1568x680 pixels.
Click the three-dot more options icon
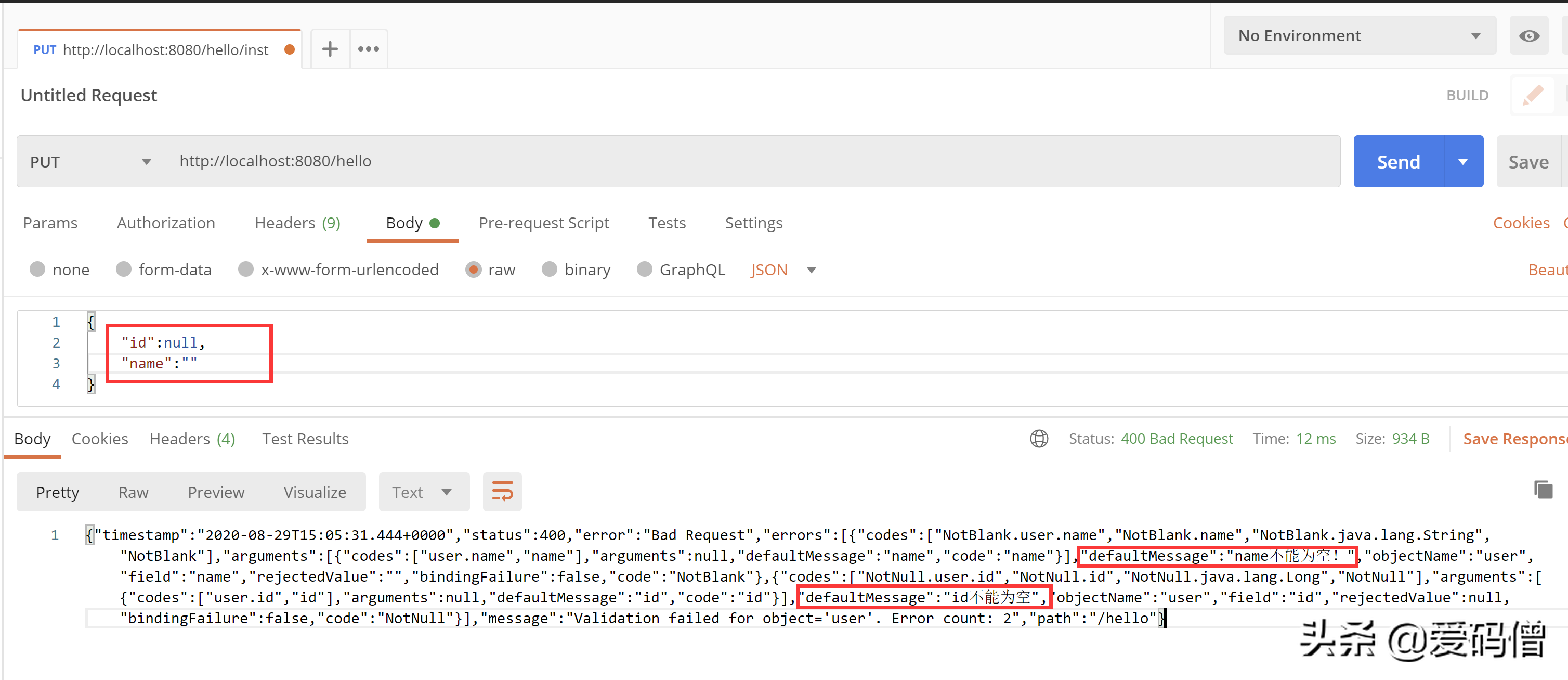368,48
